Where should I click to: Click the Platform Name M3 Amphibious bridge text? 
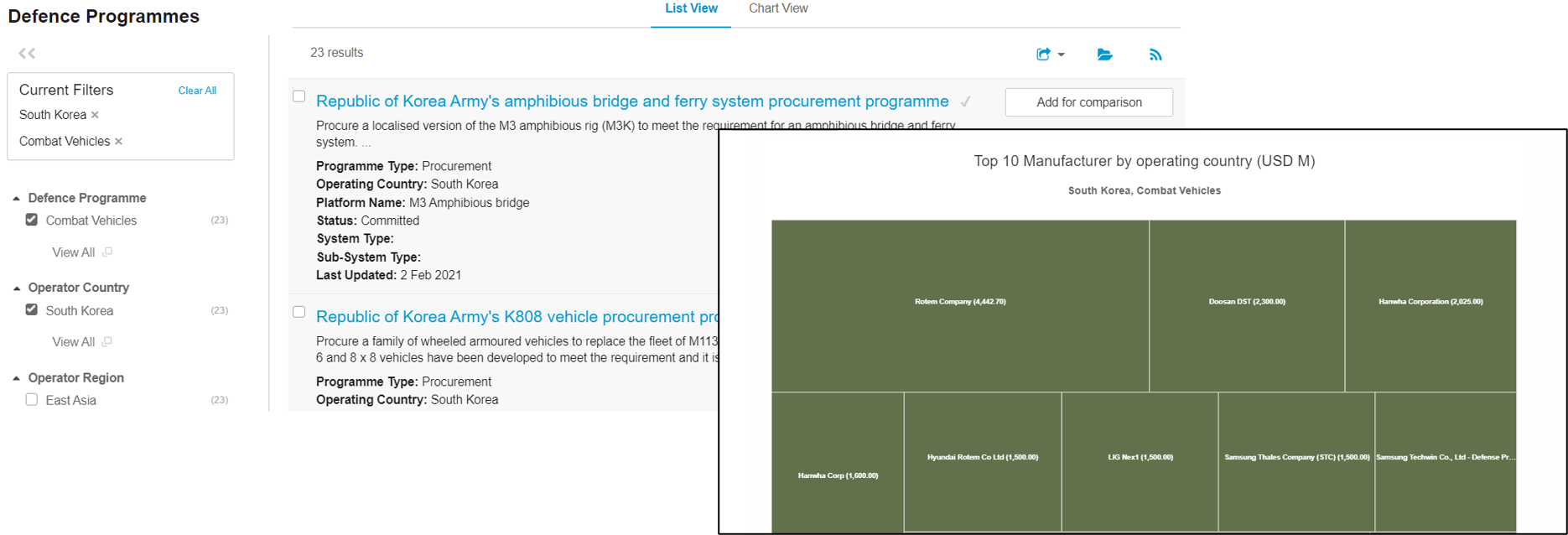[x=423, y=203]
